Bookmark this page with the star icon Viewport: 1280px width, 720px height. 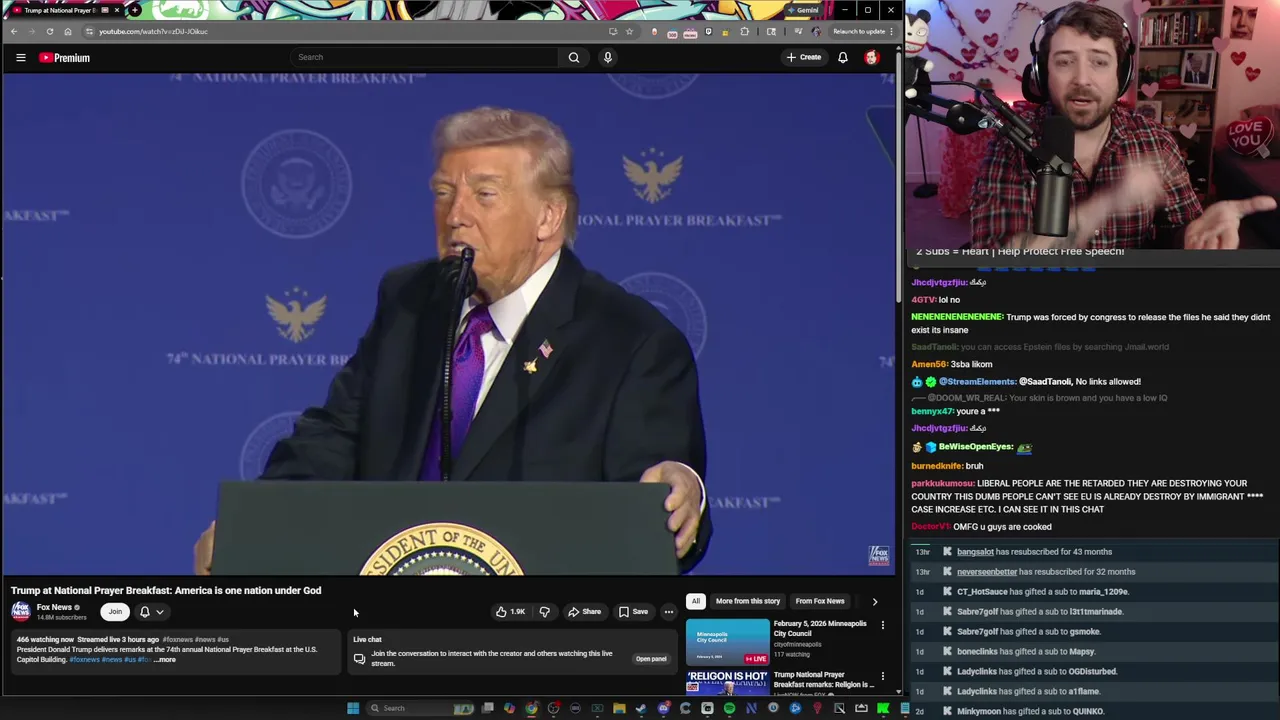click(629, 31)
